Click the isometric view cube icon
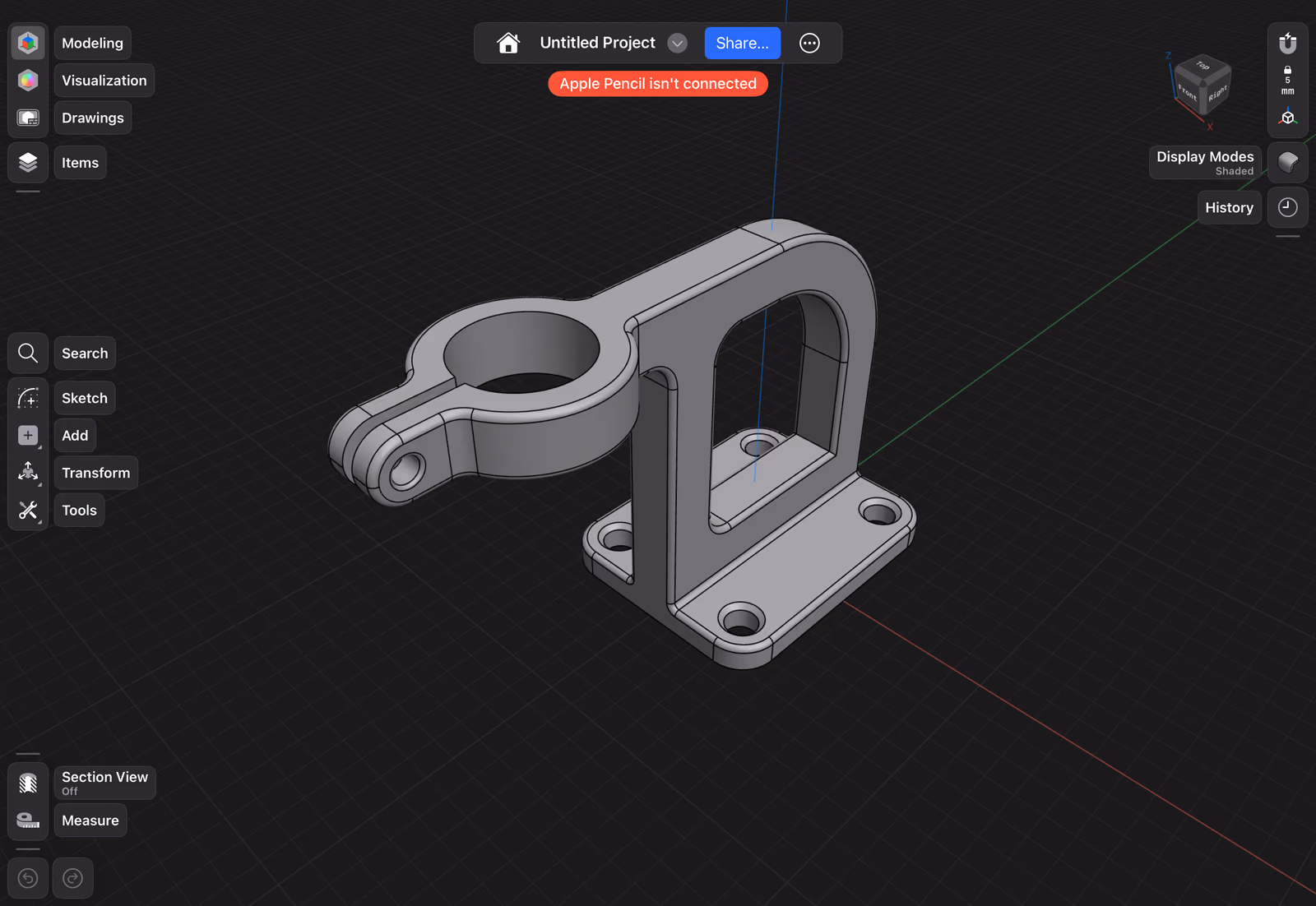The width and height of the screenshot is (1316, 906). [x=1287, y=118]
